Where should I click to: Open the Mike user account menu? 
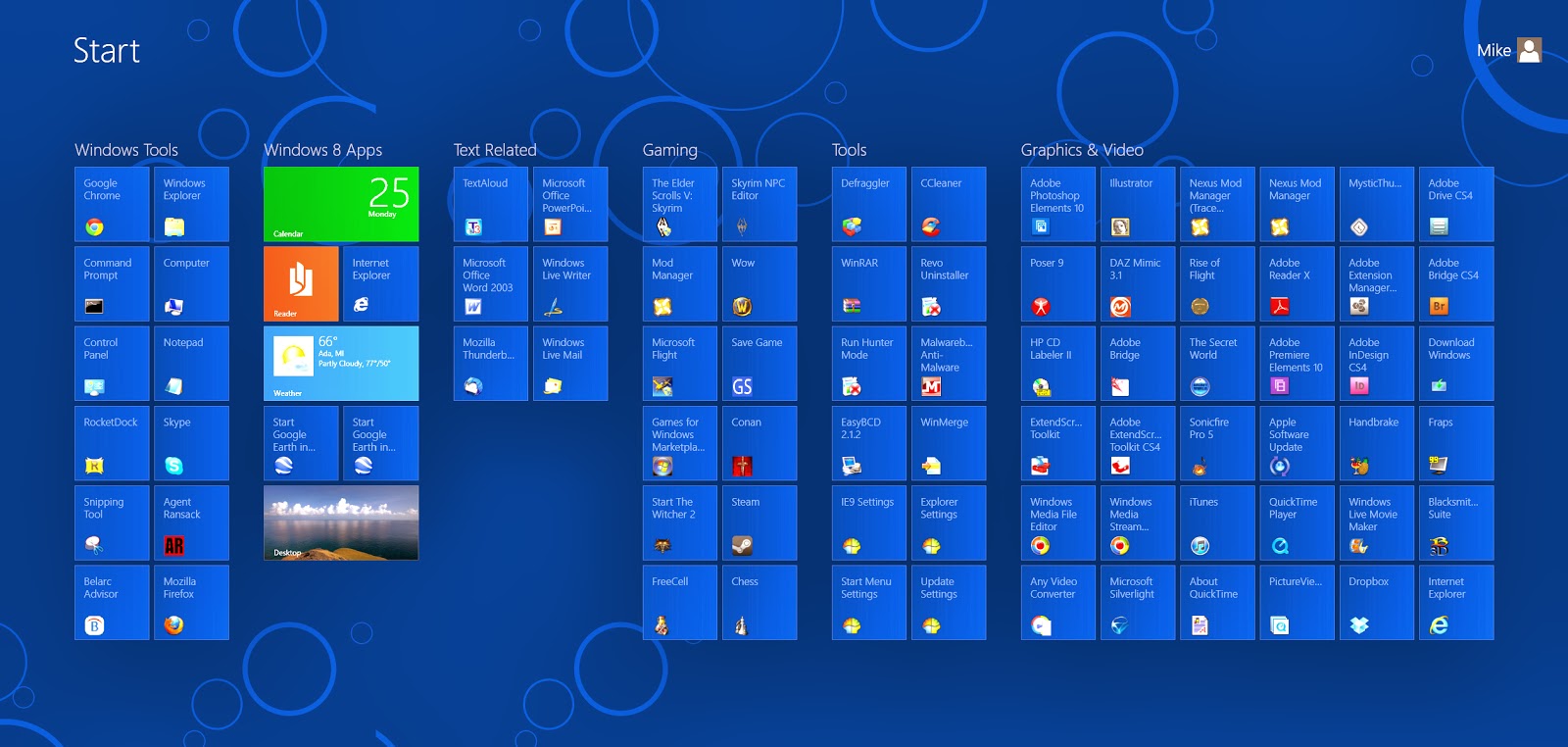[x=1509, y=50]
